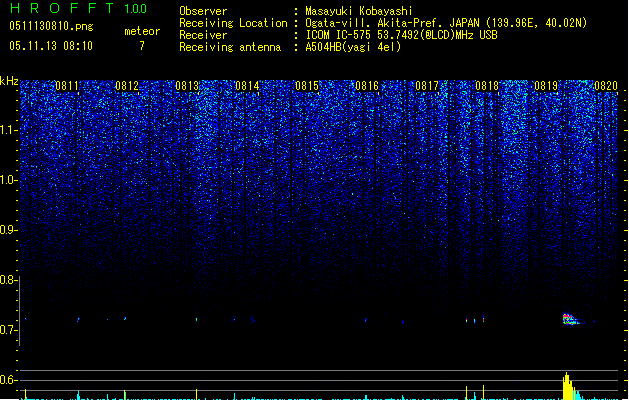Click the 'Observer' field label
Viewport: 629px width, 400px height.
click(x=203, y=11)
